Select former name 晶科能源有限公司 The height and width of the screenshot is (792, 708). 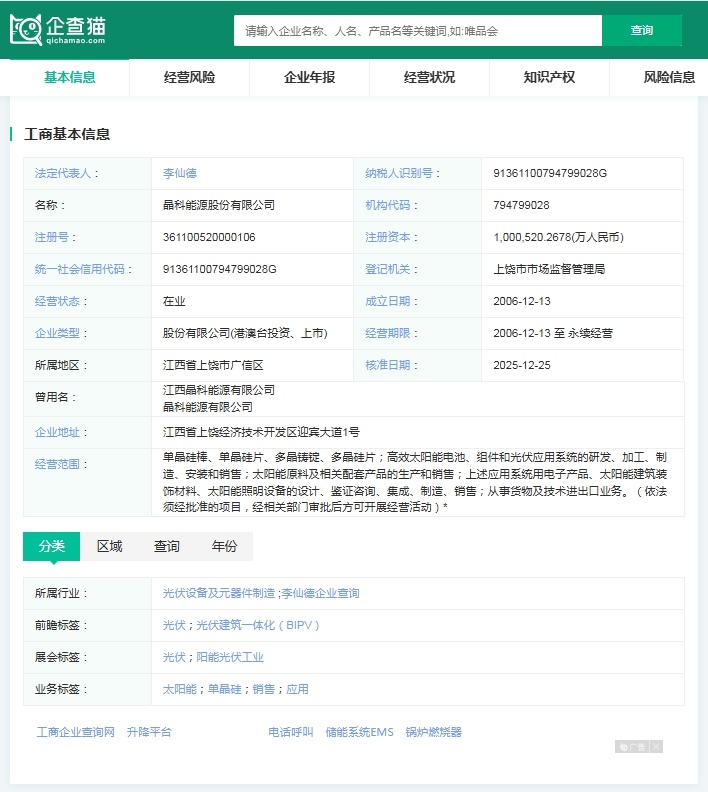pyautogui.click(x=208, y=407)
